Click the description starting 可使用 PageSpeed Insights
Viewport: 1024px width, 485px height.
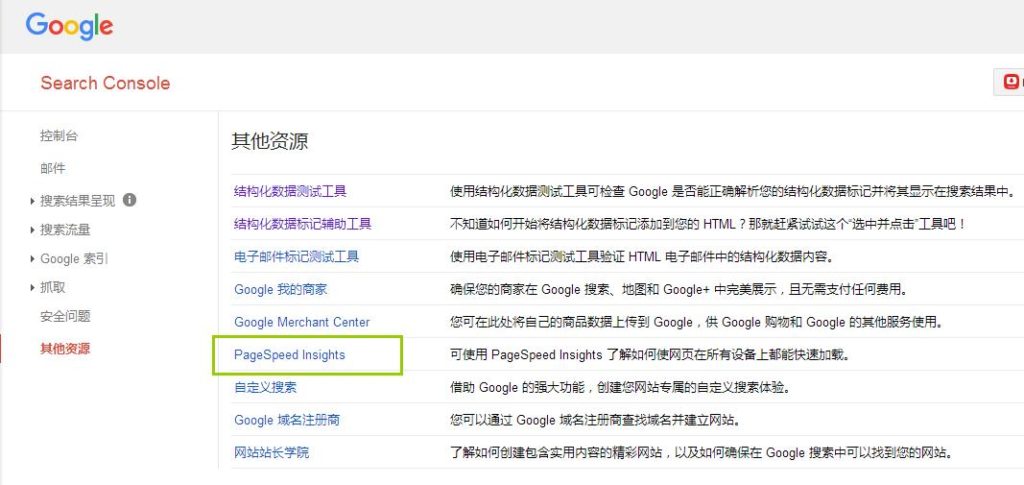(651, 354)
